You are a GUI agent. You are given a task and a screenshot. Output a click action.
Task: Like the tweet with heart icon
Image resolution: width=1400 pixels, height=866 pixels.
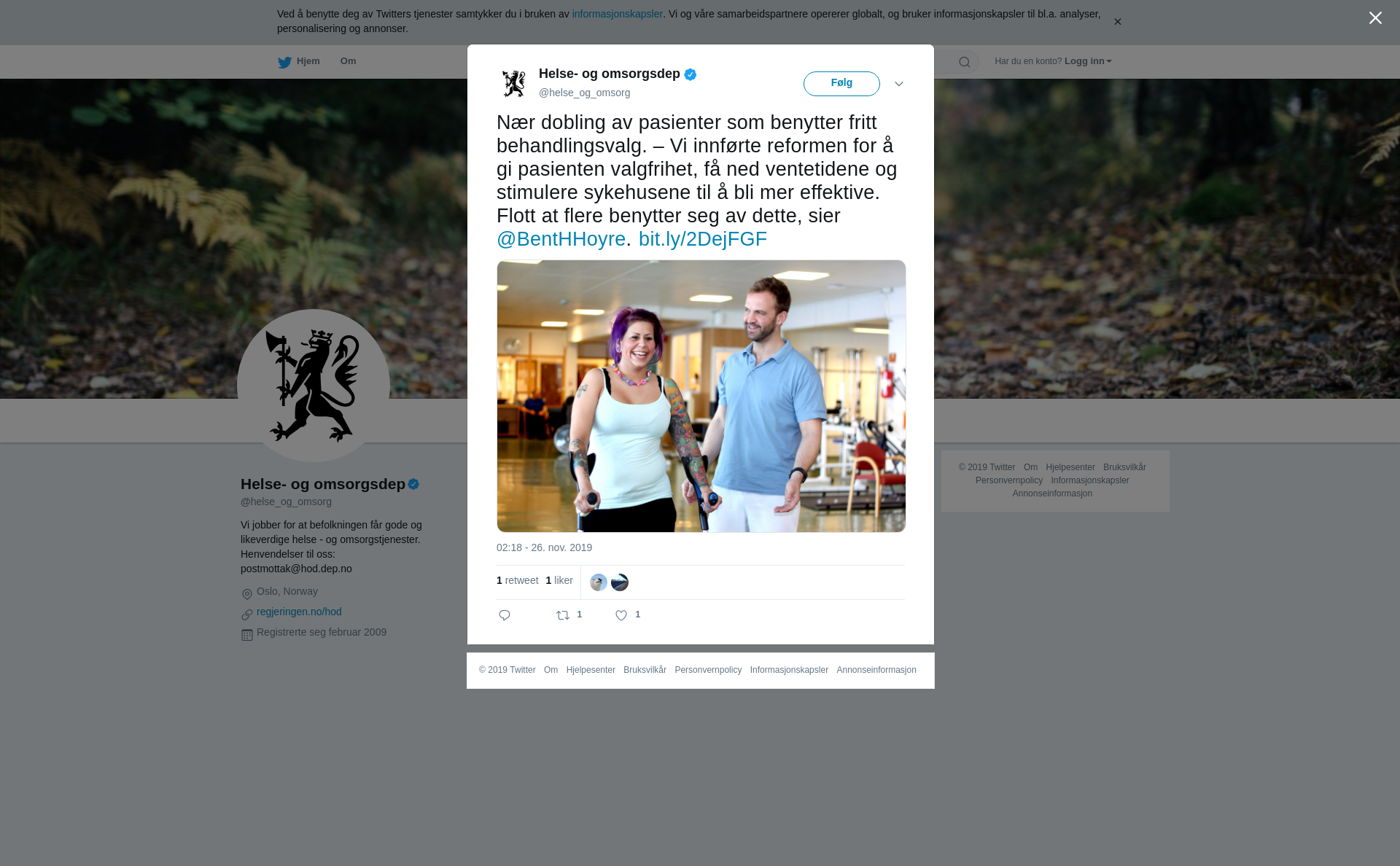coord(621,615)
